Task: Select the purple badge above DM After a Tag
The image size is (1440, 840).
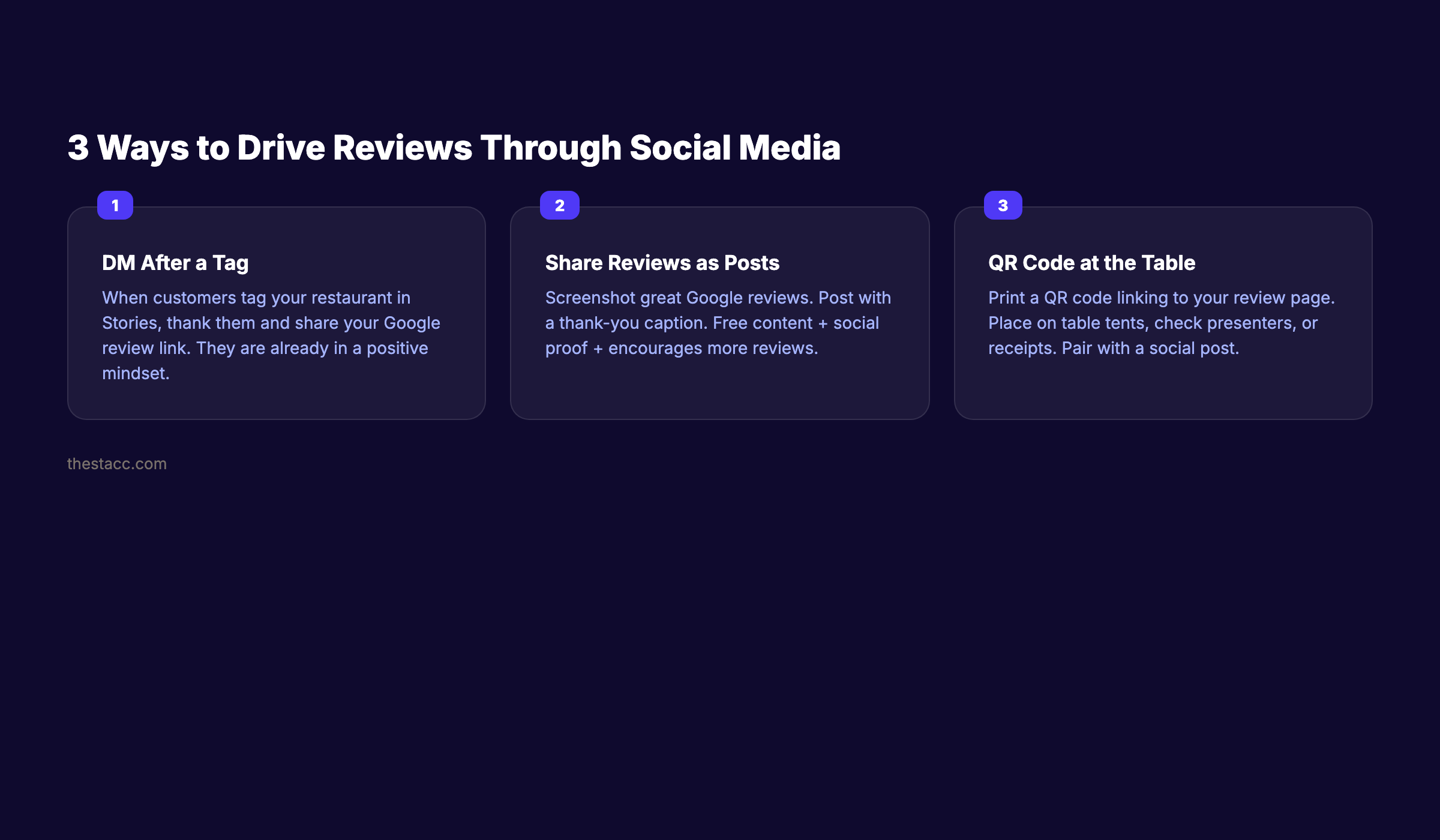Action: click(x=115, y=205)
